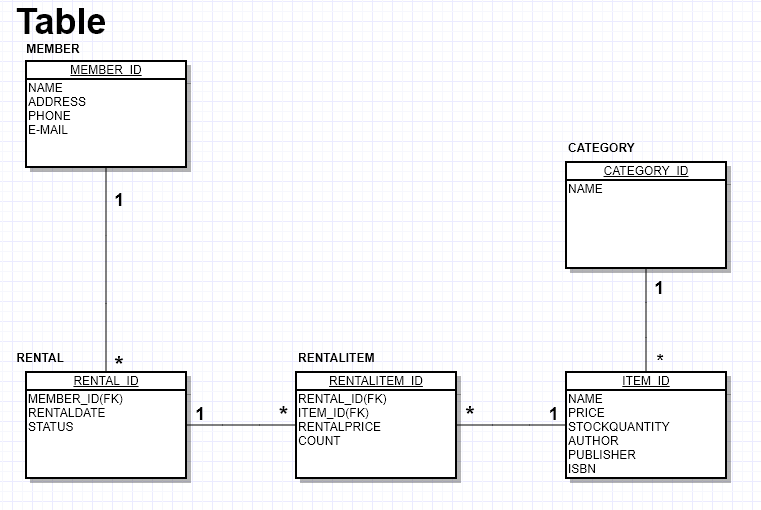761x510 pixels.
Task: Select the ISBN attribute
Action: click(582, 469)
